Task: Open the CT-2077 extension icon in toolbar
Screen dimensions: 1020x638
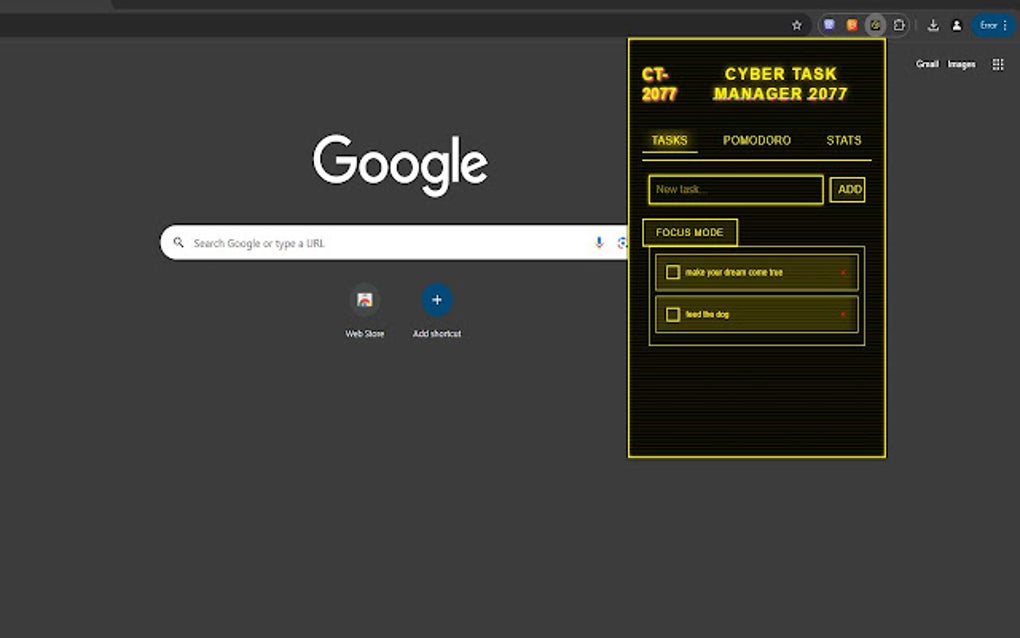Action: point(875,25)
